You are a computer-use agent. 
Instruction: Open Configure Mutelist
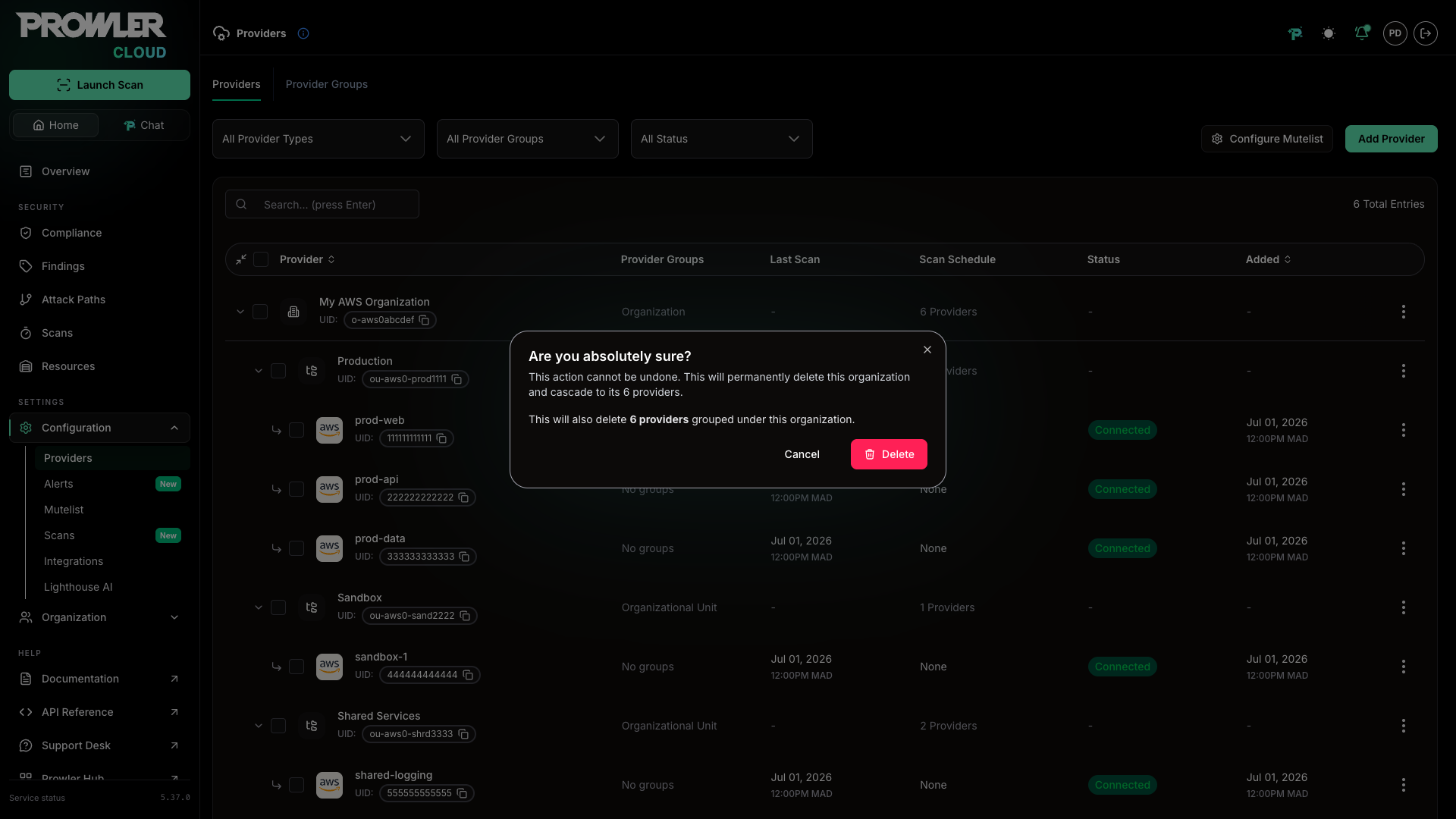pos(1266,139)
